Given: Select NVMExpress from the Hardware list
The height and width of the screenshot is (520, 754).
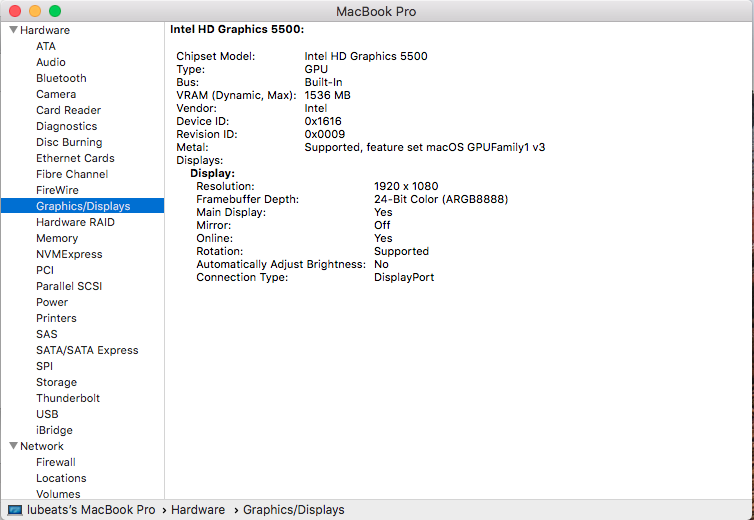Looking at the screenshot, I should click(x=69, y=254).
